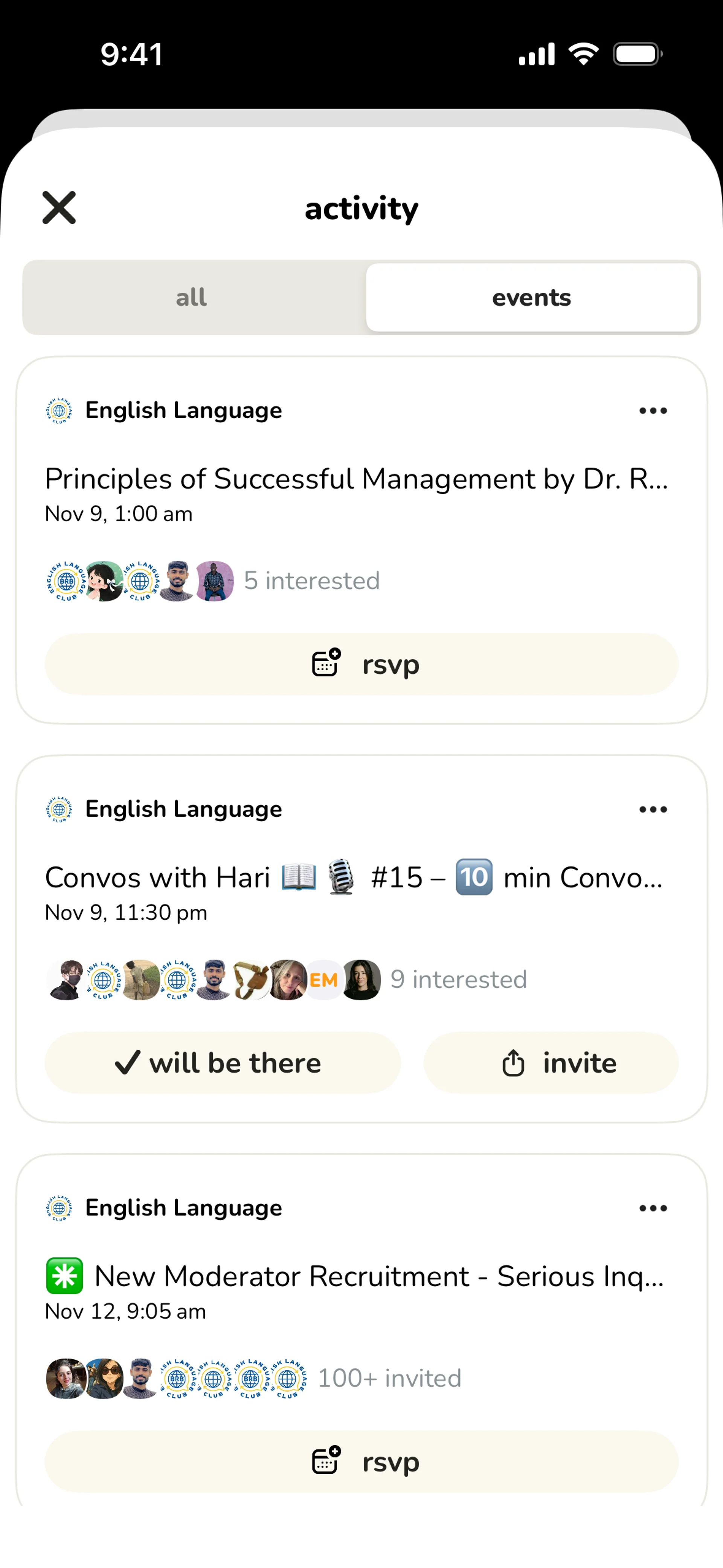This screenshot has width=723, height=1568.
Task: Tap English Language club logo on second card
Action: [x=59, y=810]
